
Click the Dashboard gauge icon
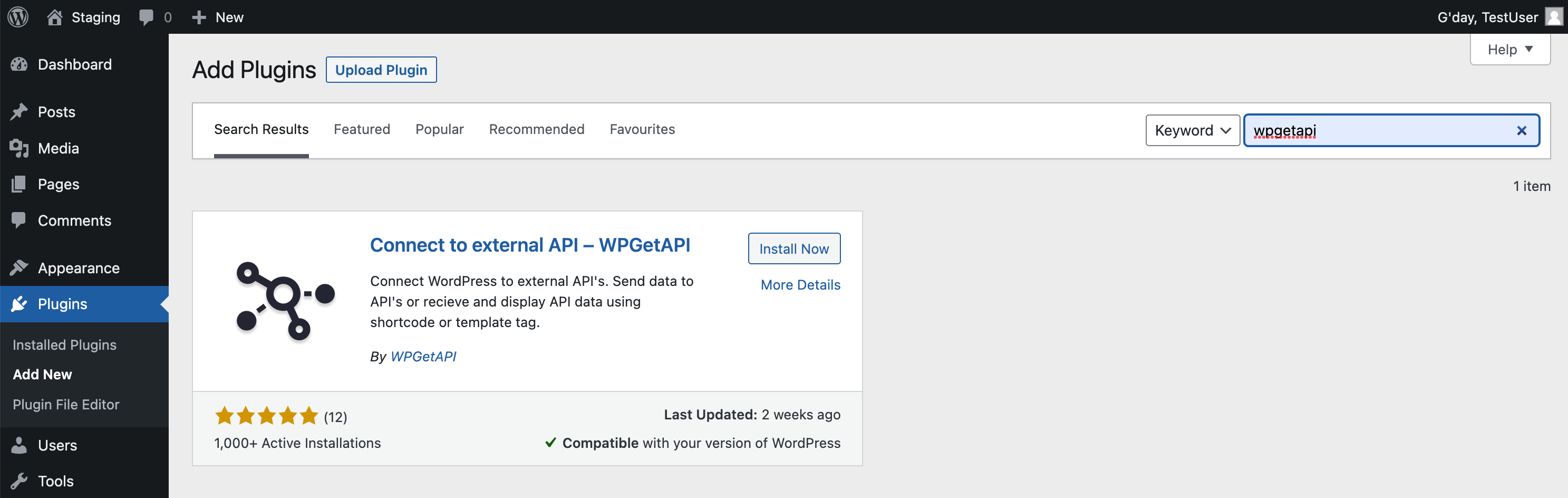coord(19,64)
